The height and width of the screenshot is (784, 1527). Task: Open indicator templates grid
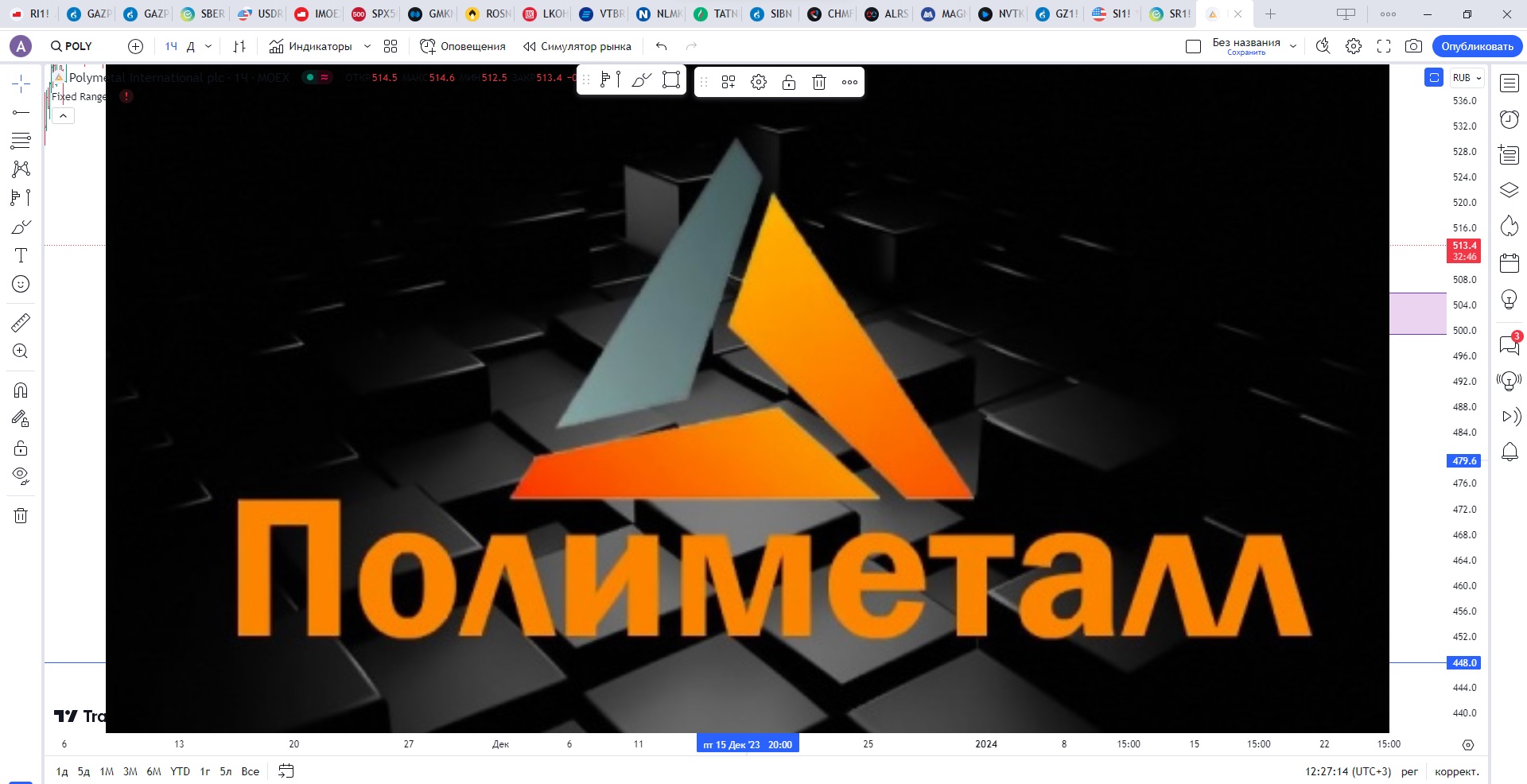390,46
